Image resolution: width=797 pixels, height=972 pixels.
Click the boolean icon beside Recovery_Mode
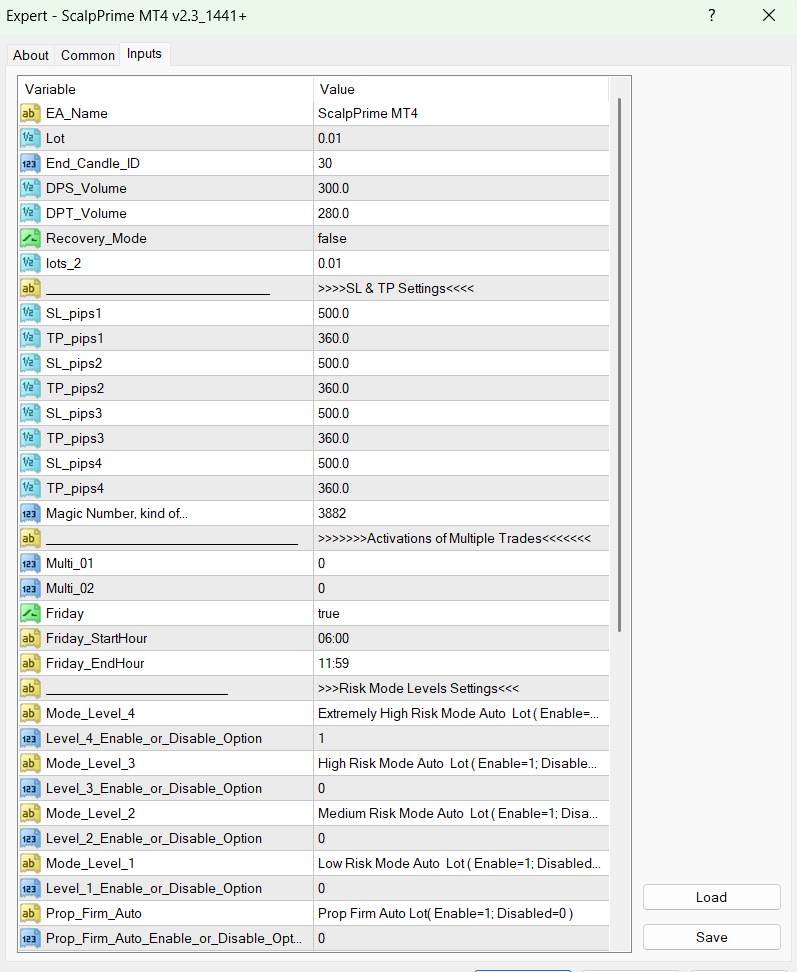click(30, 238)
